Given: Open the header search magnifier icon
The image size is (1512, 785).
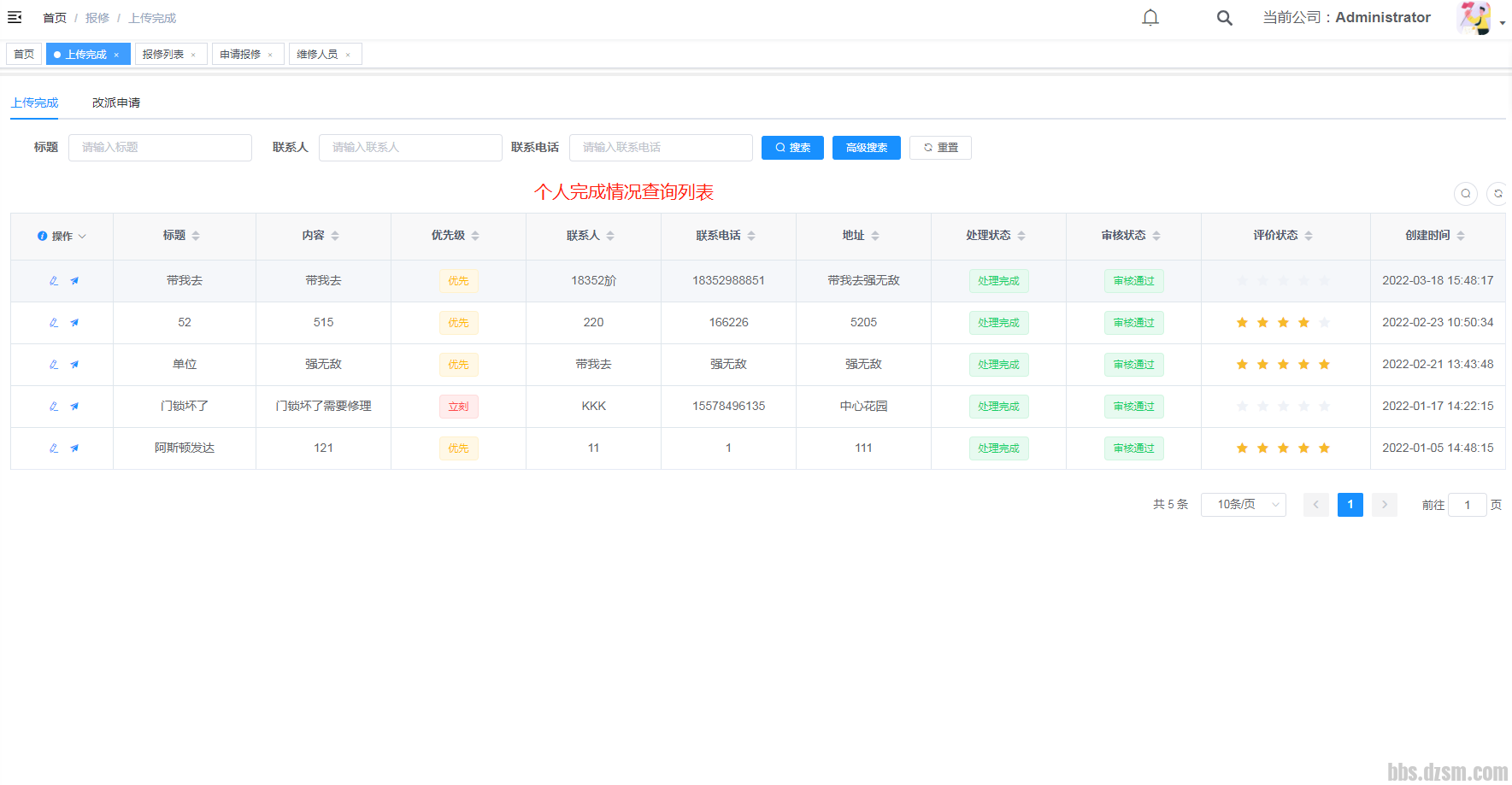Looking at the screenshot, I should click(1224, 18).
